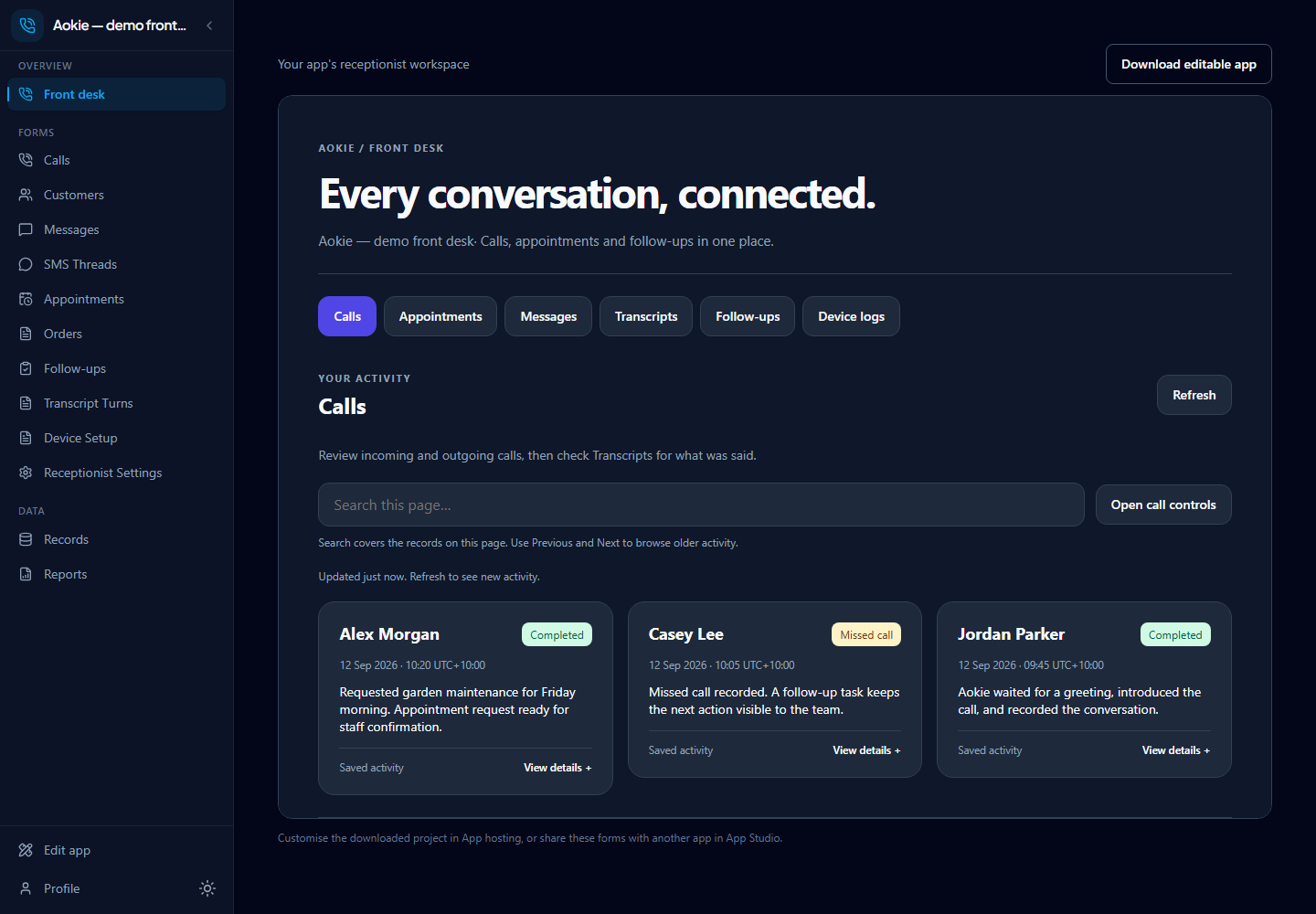Click the Customers people icon
The height and width of the screenshot is (914, 1316).
click(x=26, y=195)
